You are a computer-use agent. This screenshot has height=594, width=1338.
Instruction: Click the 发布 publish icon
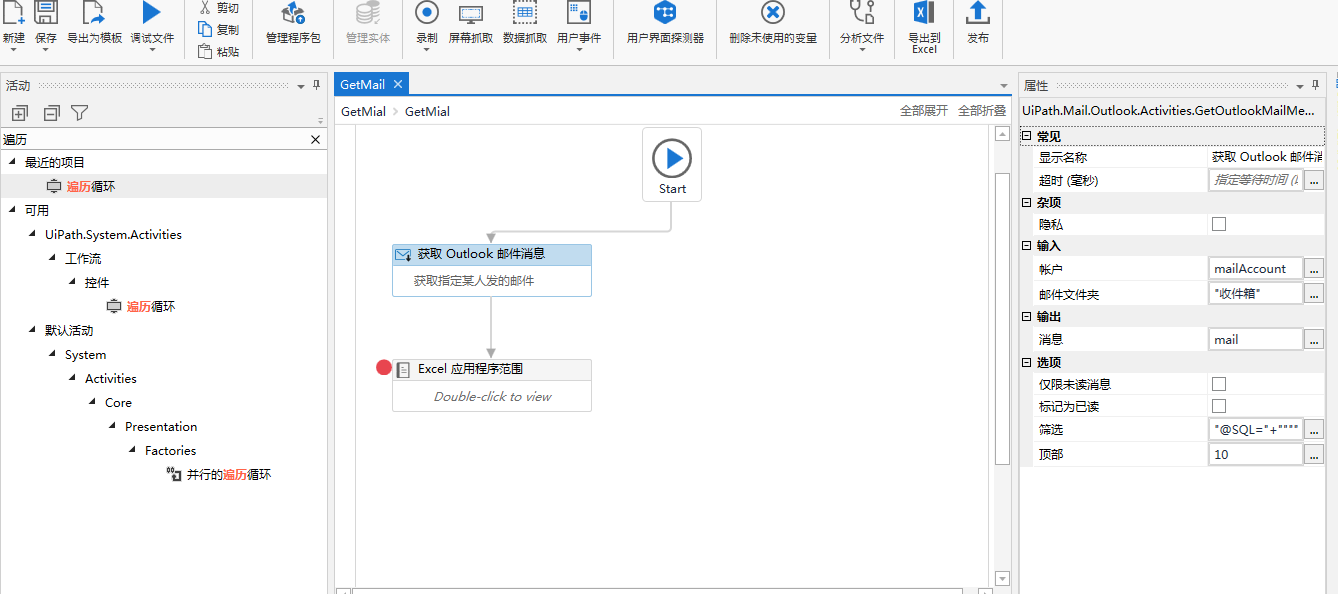point(978,13)
